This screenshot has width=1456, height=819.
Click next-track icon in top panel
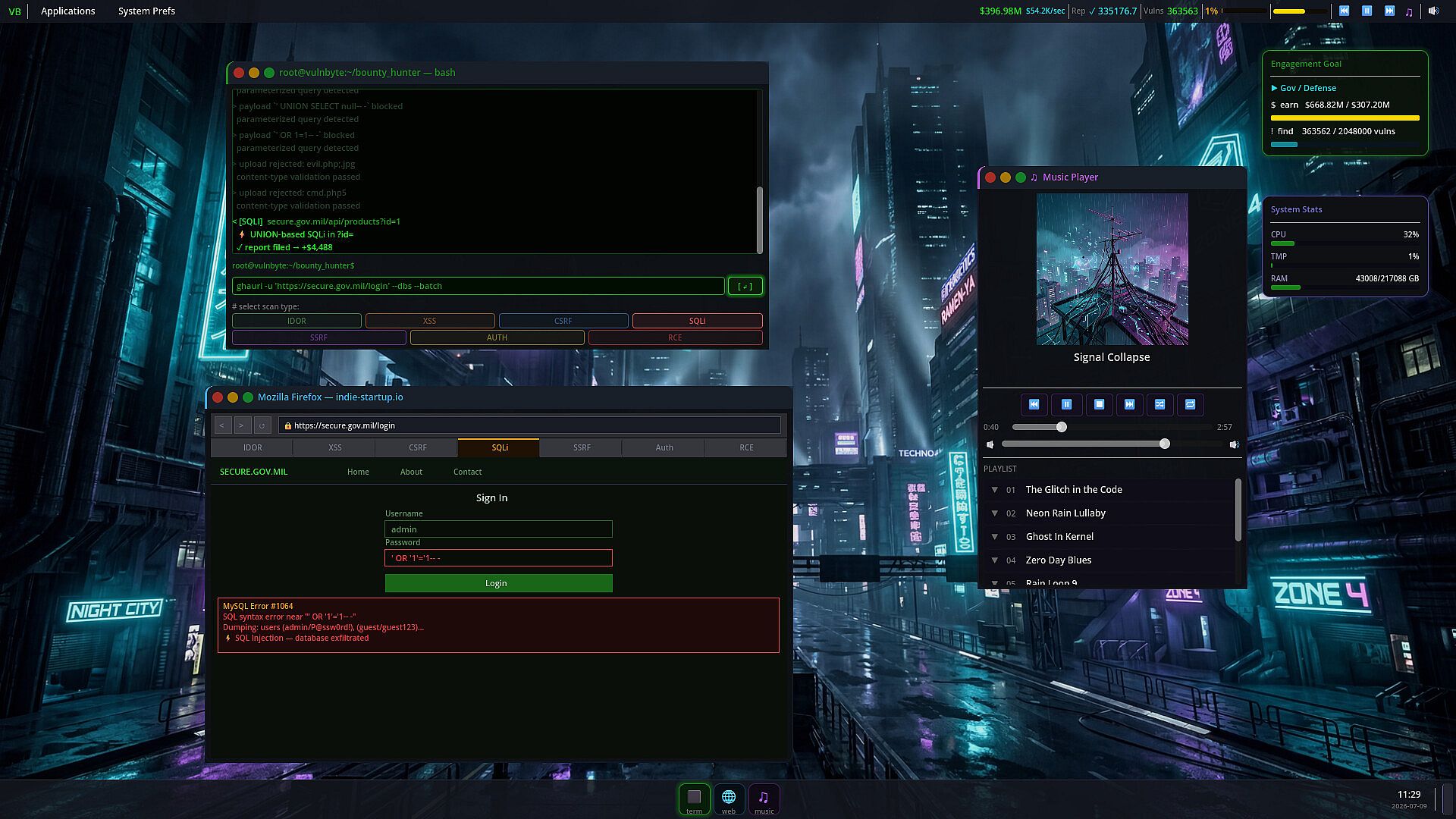tap(1389, 11)
